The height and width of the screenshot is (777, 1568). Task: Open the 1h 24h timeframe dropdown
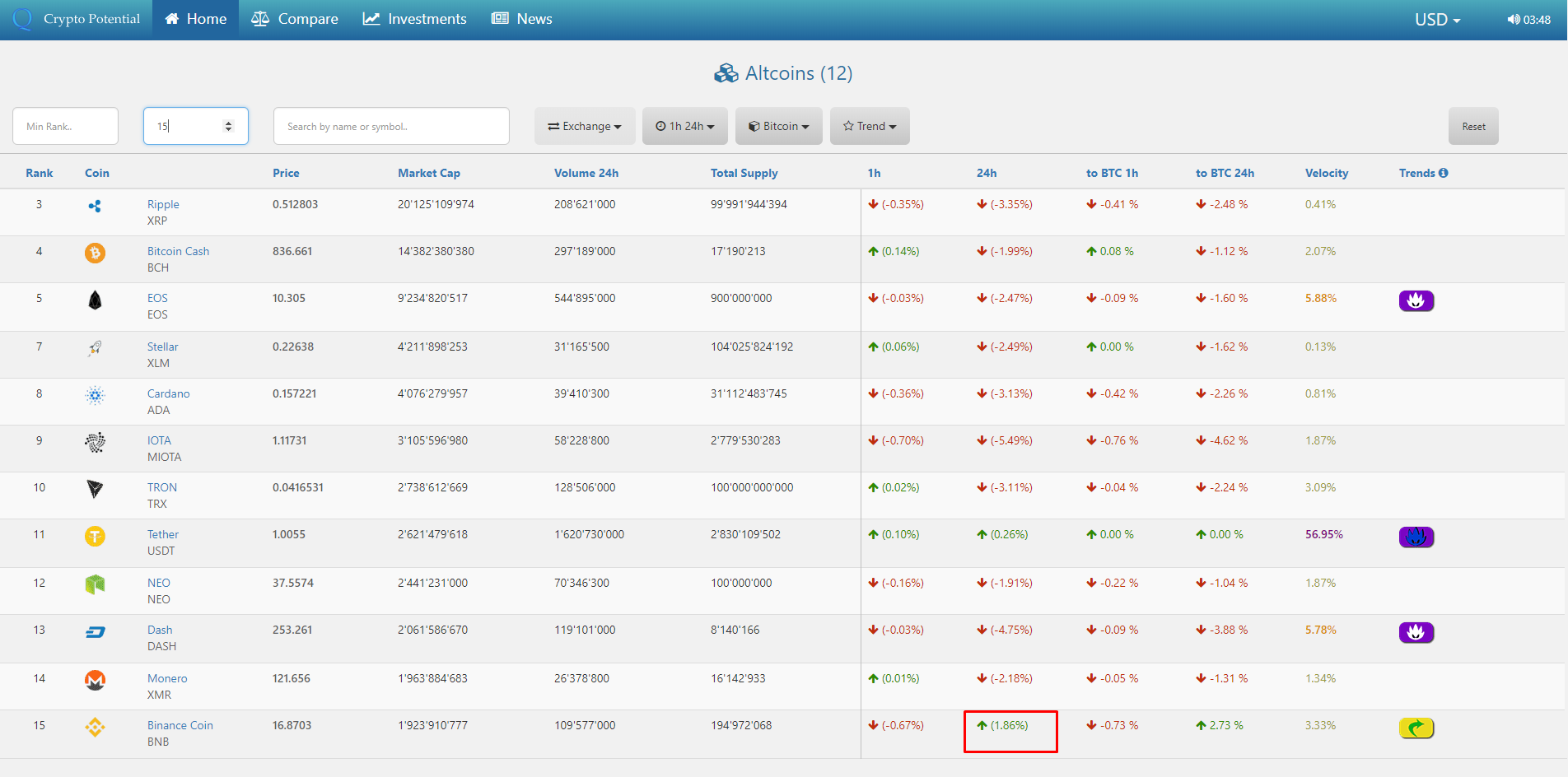685,126
